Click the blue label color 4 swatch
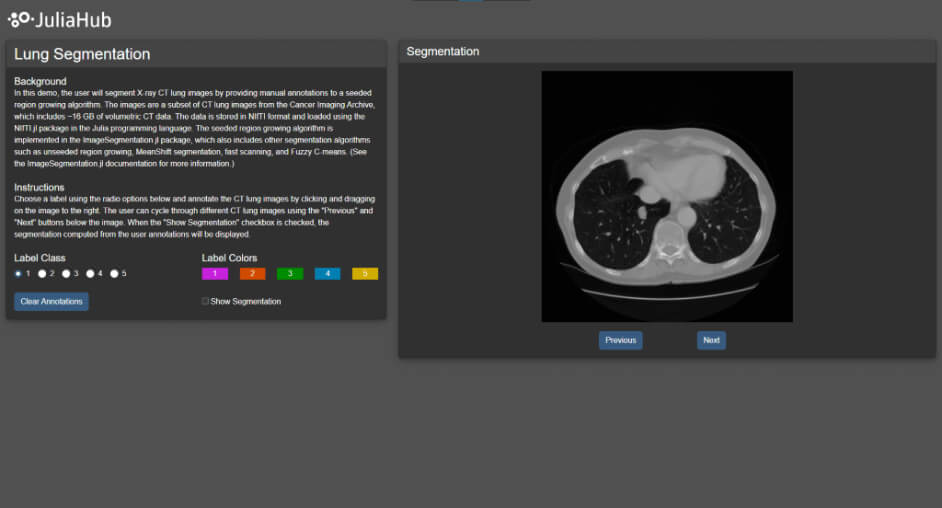Viewport: 942px width, 508px height. click(x=327, y=273)
